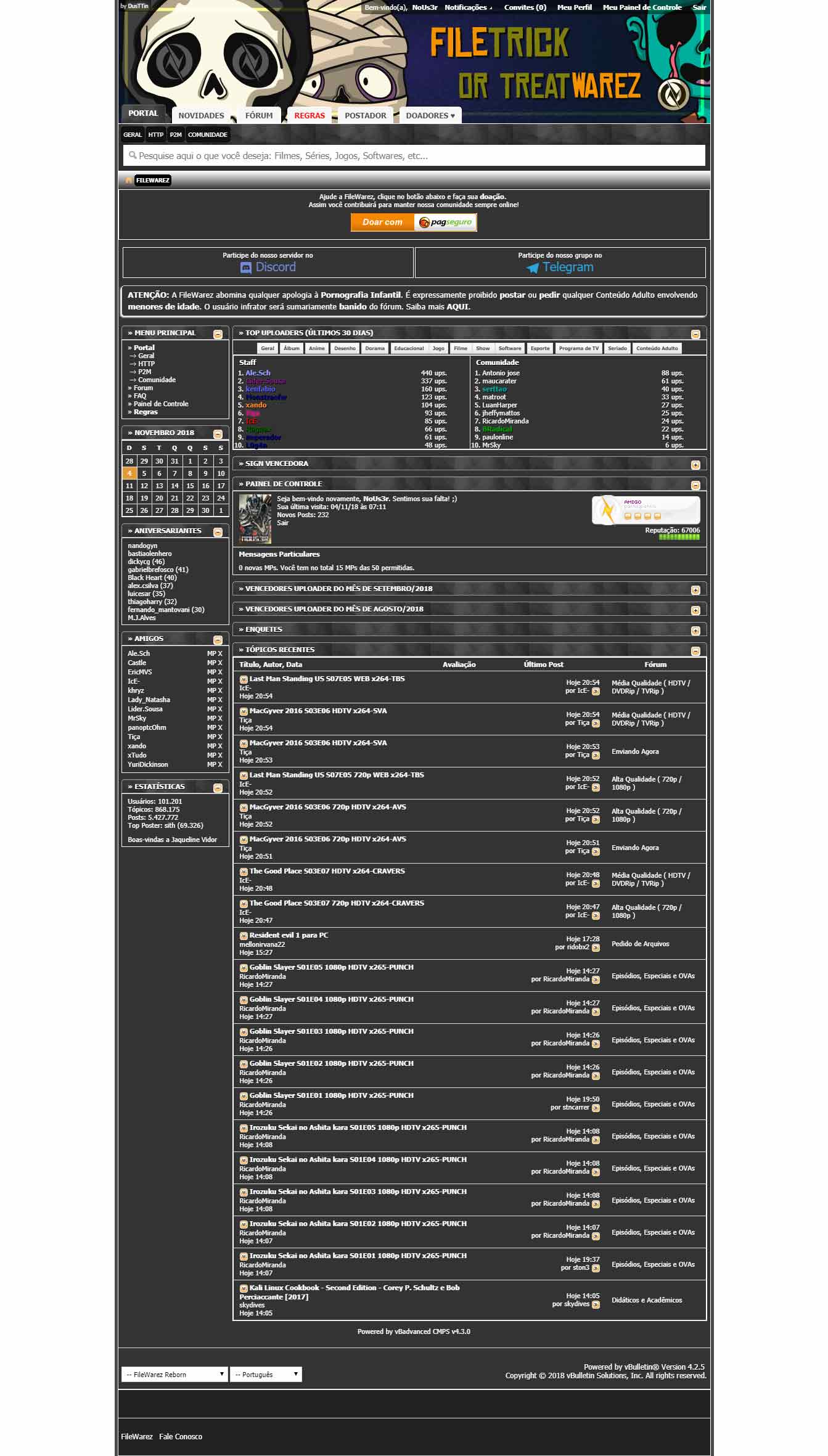Viewport: 828px width, 1456px height.
Task: Remove friend xTudo with X link
Action: tap(220, 755)
